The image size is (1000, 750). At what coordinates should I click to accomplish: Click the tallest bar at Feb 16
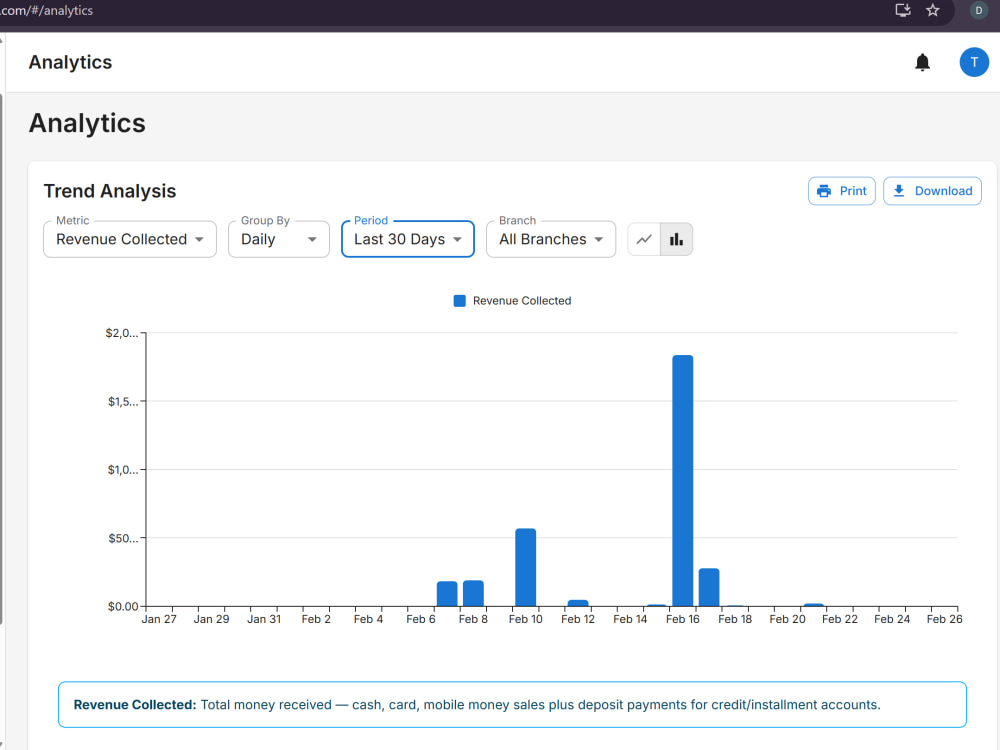[x=682, y=480]
